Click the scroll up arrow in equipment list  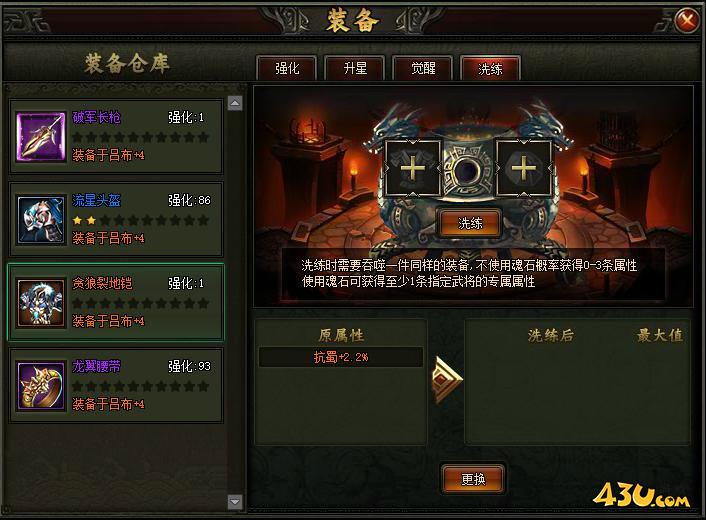pos(235,103)
